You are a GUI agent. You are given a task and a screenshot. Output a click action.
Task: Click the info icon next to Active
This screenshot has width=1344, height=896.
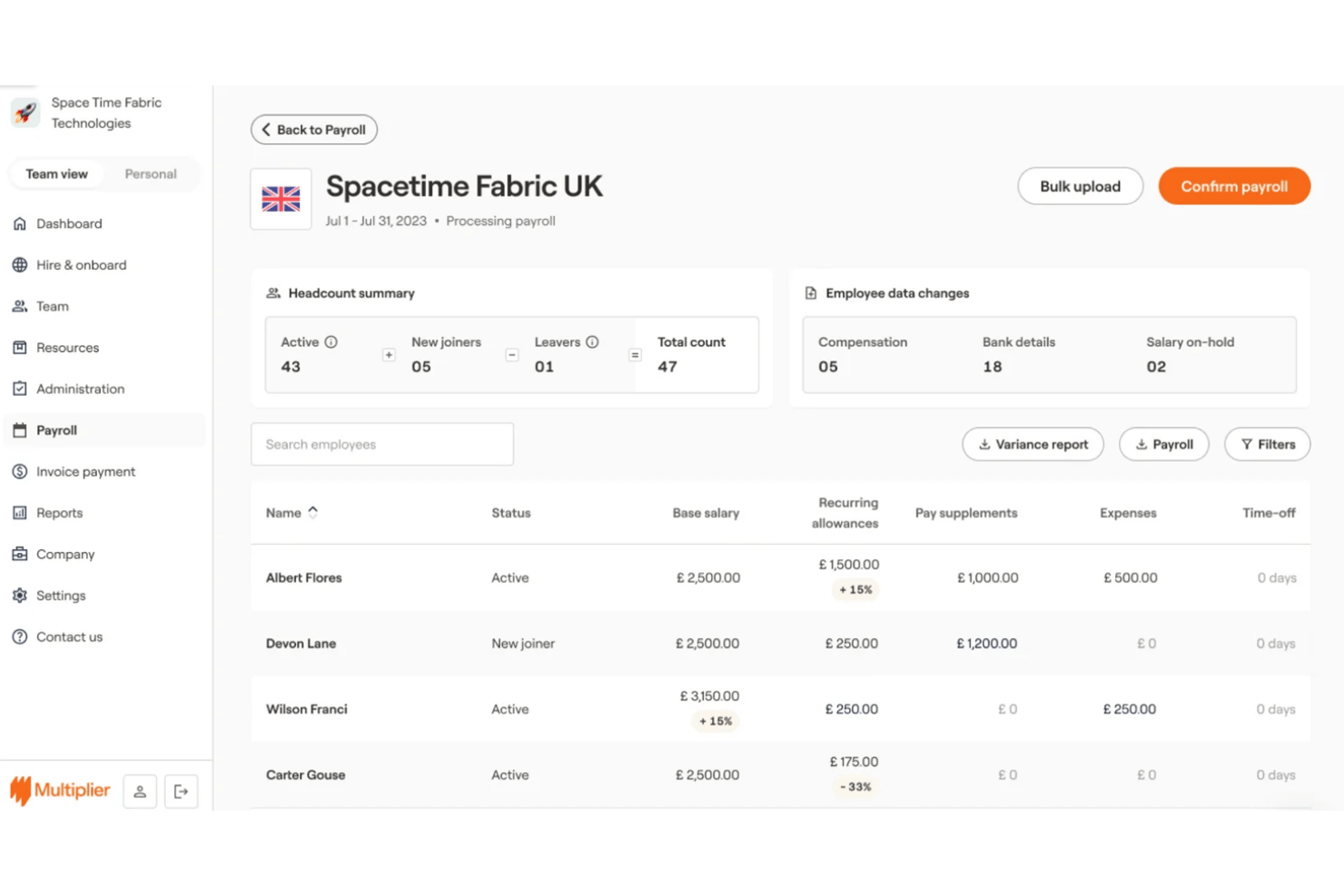click(x=331, y=342)
